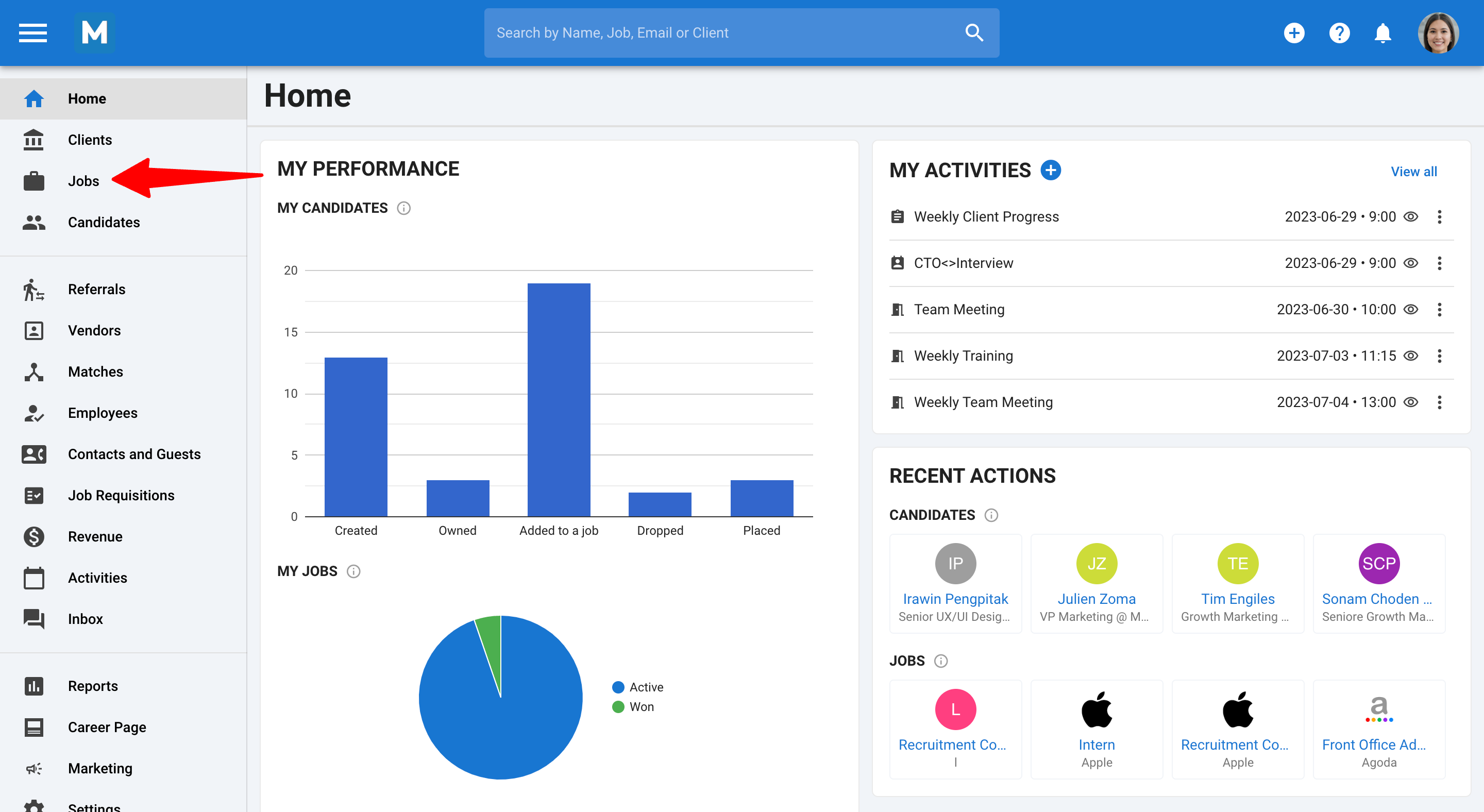Click the pink L job avatar
Screen dimensions: 1484x812
tap(955, 709)
